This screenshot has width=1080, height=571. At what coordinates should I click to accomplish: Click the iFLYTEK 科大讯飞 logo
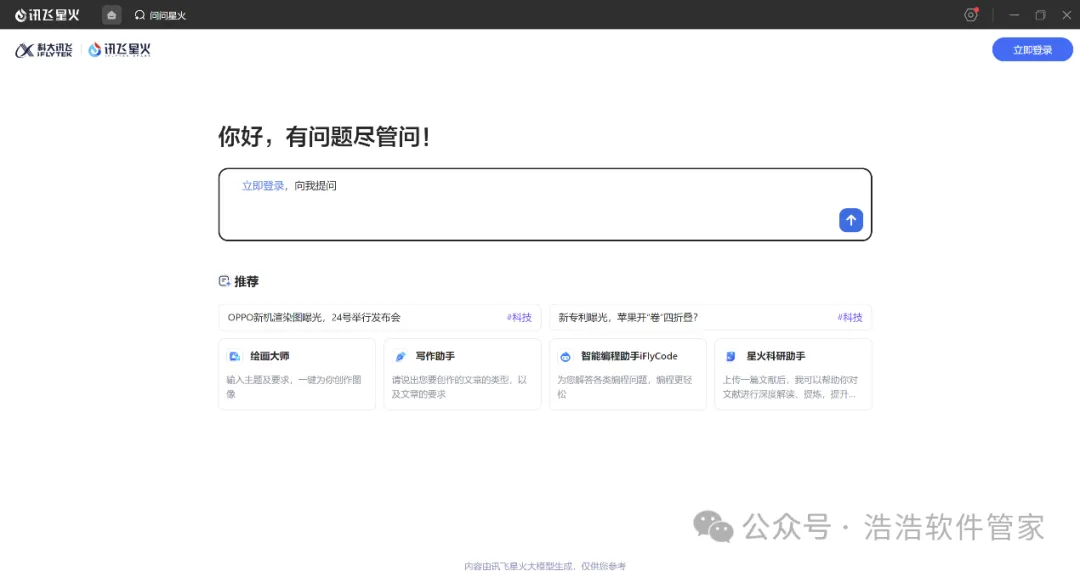tap(44, 50)
